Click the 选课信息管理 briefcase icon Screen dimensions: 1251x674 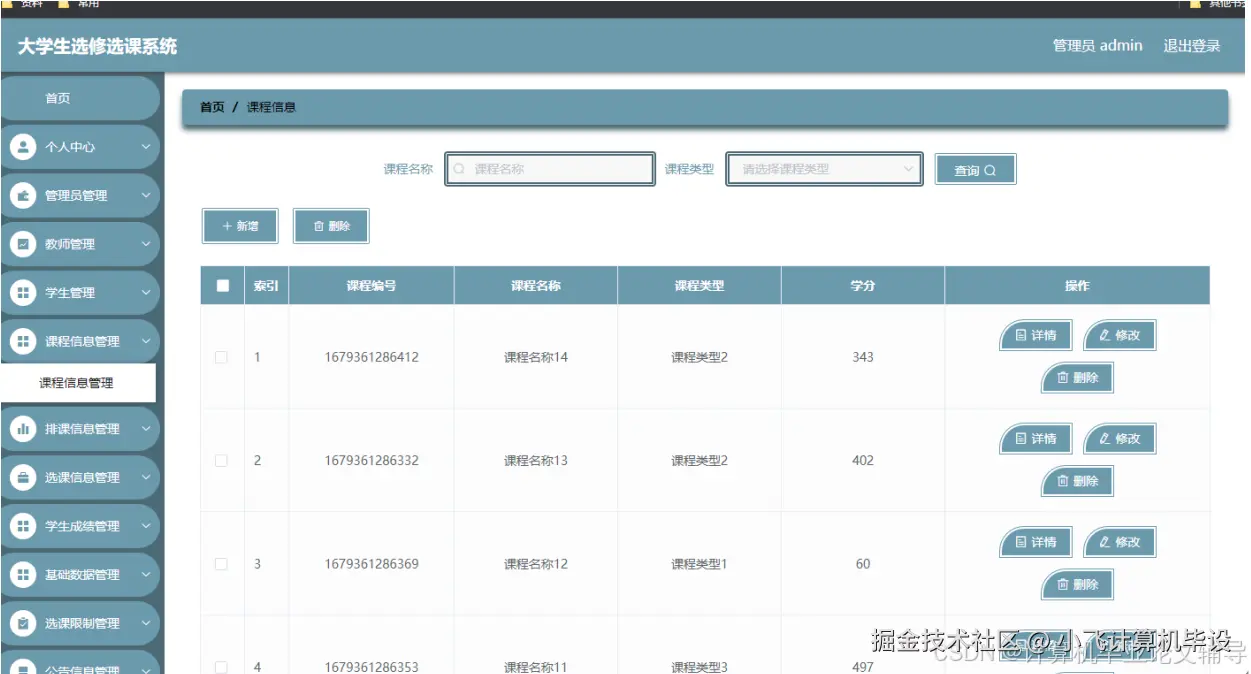click(x=23, y=478)
